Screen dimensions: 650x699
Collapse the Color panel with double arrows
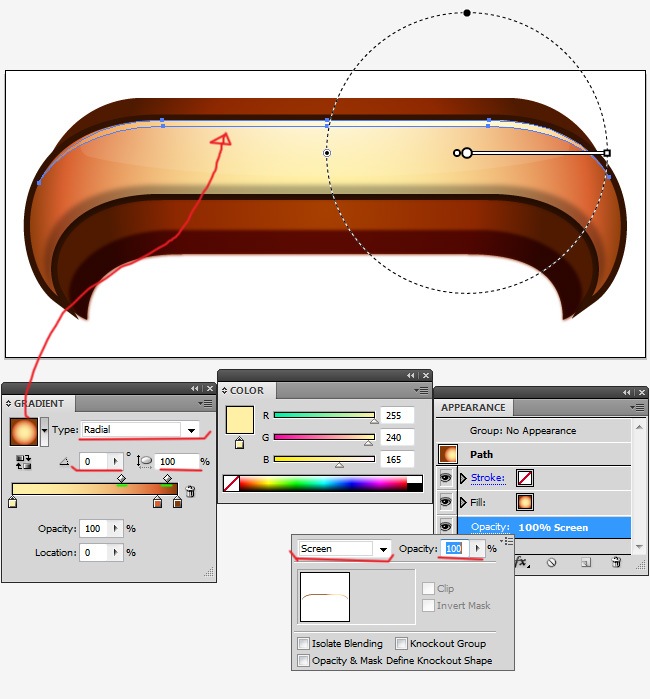[411, 376]
